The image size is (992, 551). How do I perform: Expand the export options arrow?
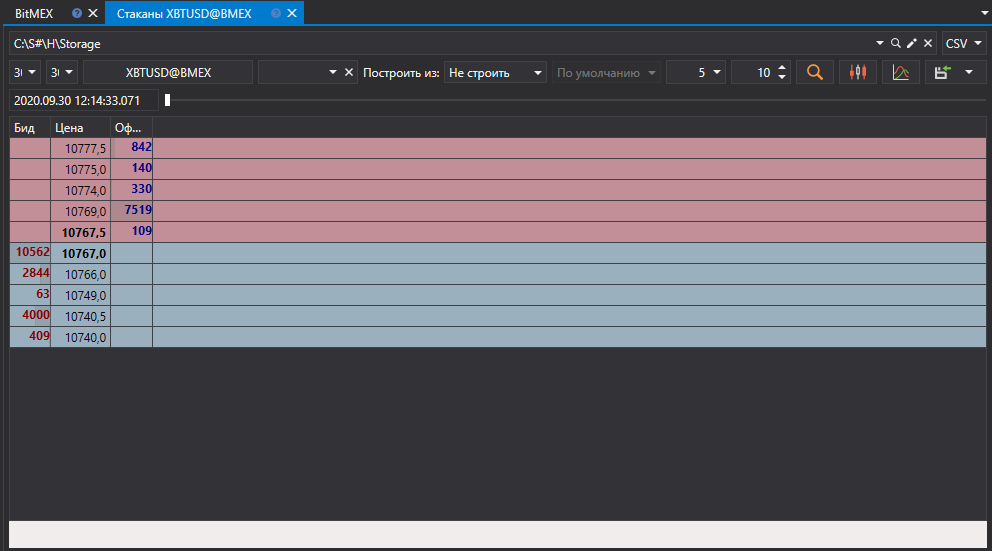(x=969, y=73)
